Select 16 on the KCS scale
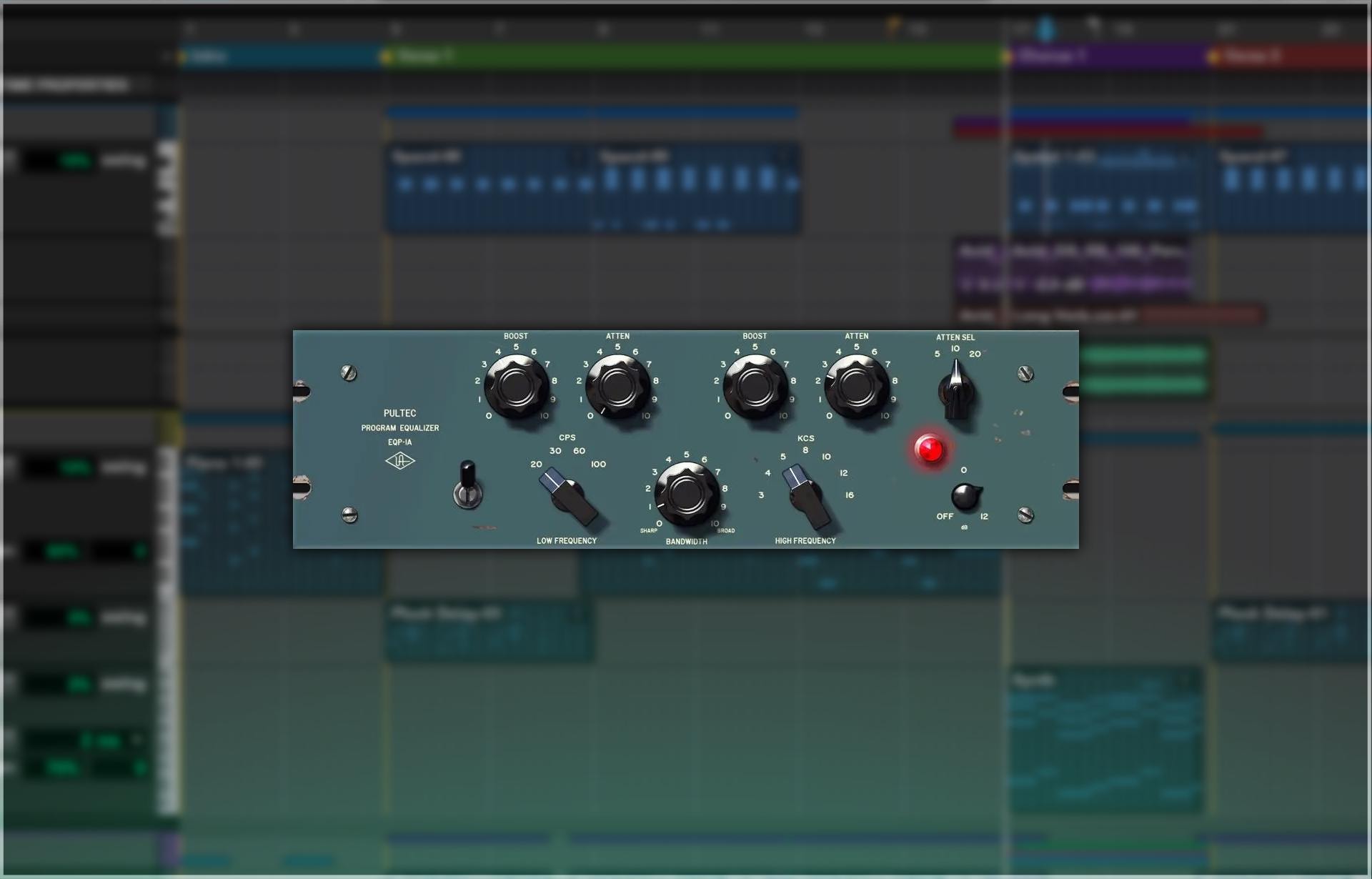The height and width of the screenshot is (879, 1372). point(850,495)
